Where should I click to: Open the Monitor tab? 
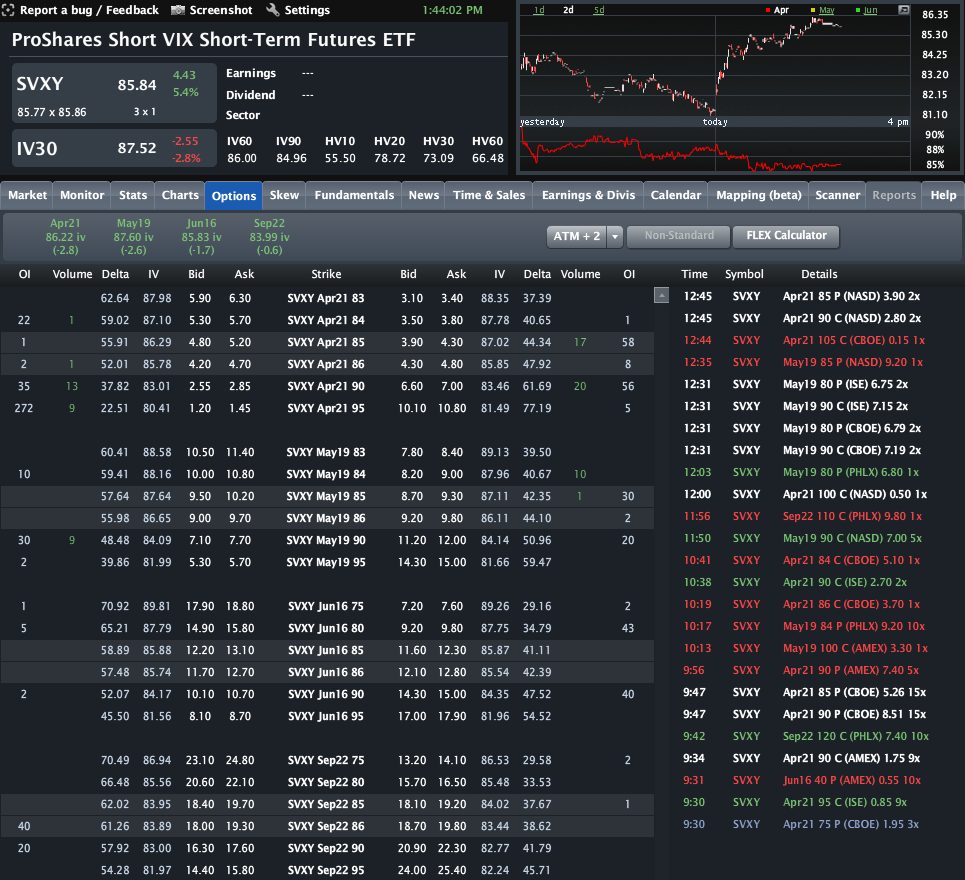[82, 195]
